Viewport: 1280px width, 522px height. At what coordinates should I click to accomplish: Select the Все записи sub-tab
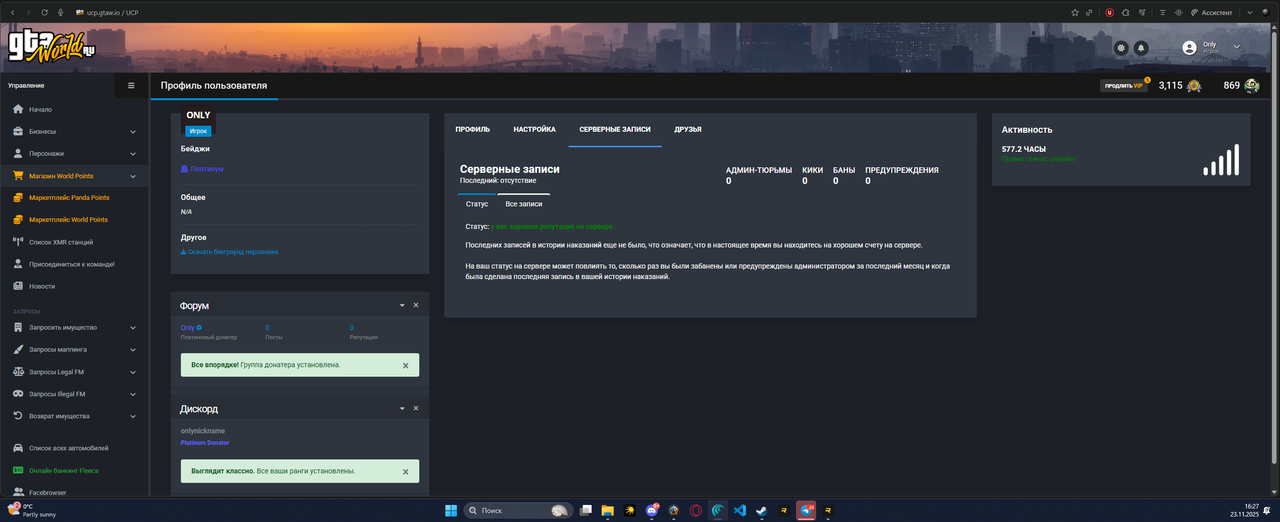click(x=523, y=204)
